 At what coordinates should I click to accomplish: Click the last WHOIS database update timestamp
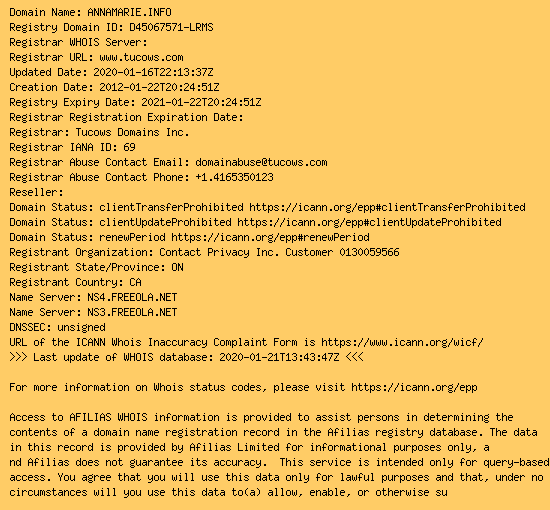[x=279, y=357]
